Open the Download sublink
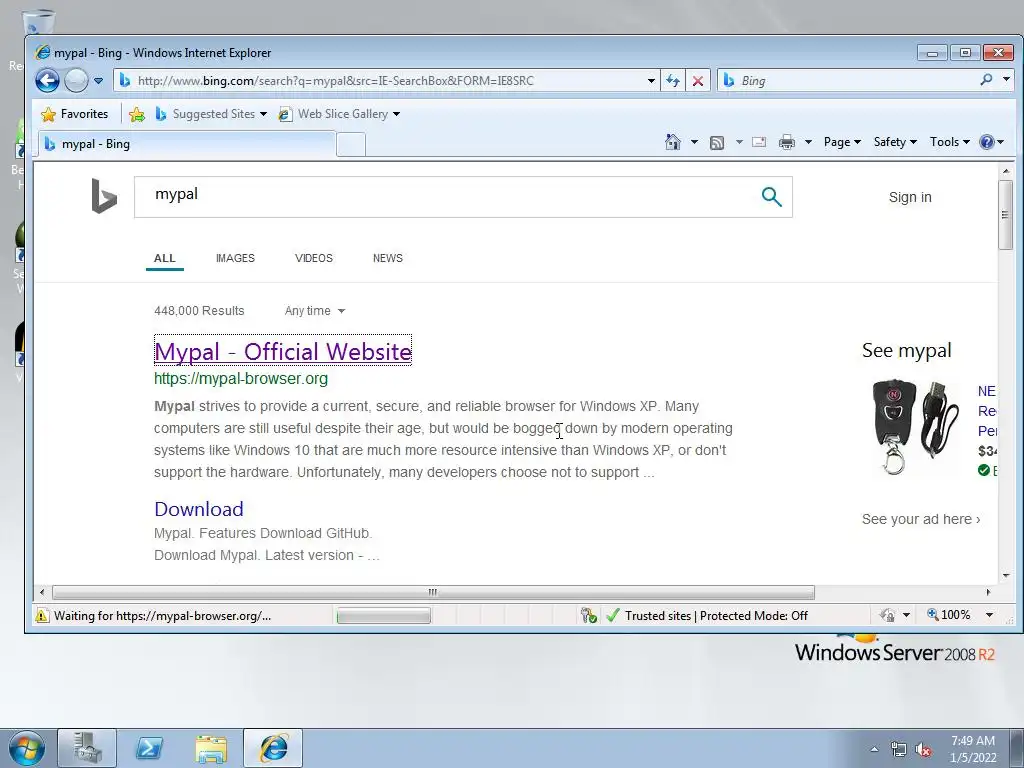Viewport: 1024px width, 768px height. tap(199, 509)
